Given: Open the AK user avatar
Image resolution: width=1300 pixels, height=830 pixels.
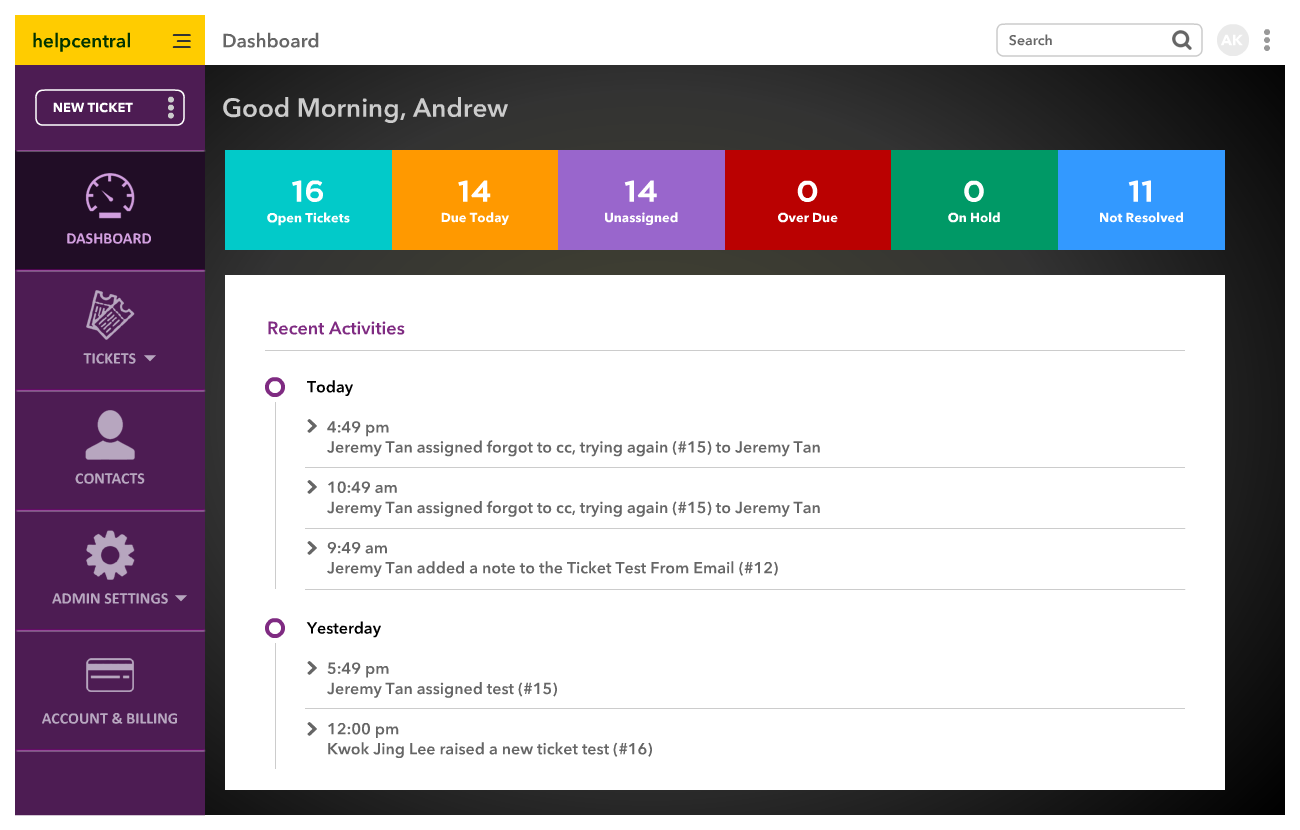Looking at the screenshot, I should pos(1233,40).
